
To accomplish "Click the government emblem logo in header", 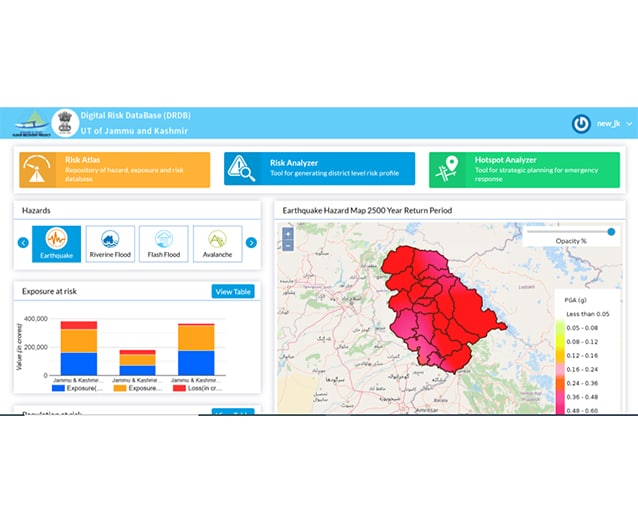I will (x=64, y=122).
